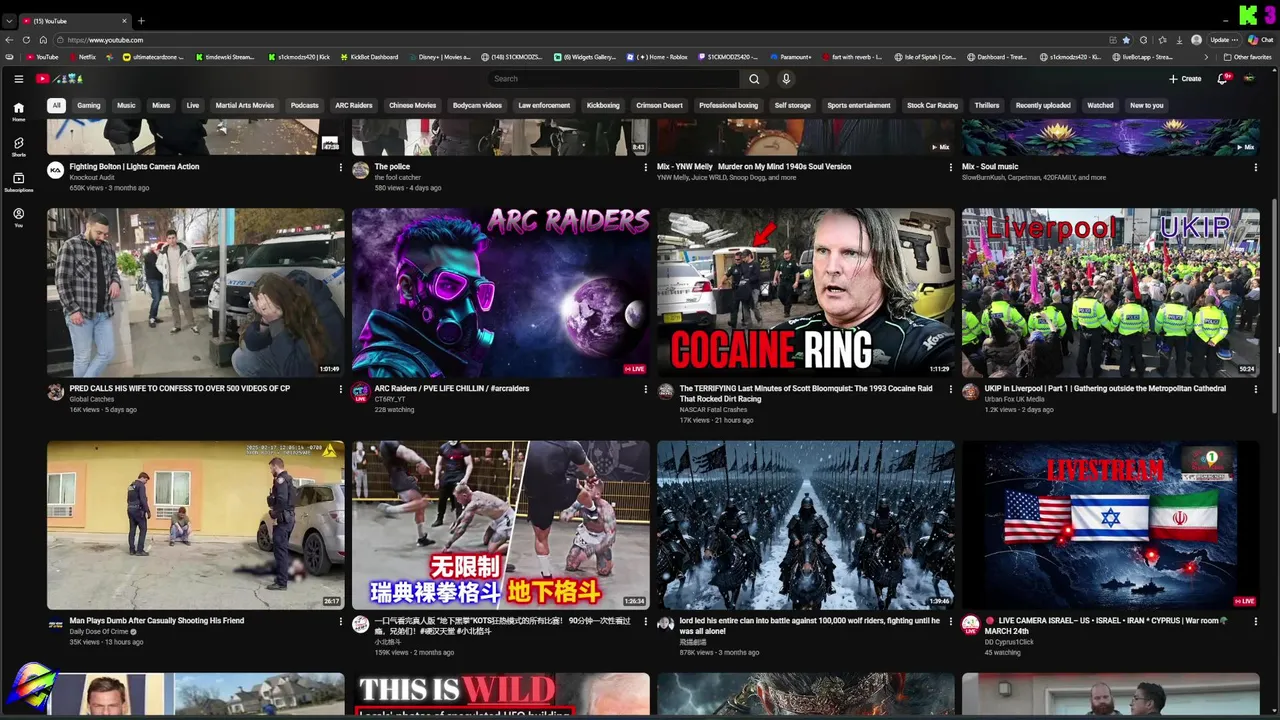The height and width of the screenshot is (720, 1280).
Task: Open browser Update menu
Action: point(1222,40)
